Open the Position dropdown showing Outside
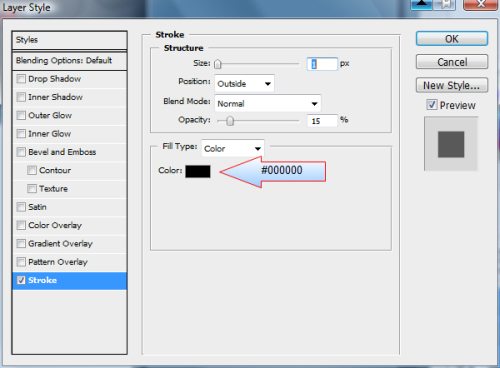 (x=244, y=83)
